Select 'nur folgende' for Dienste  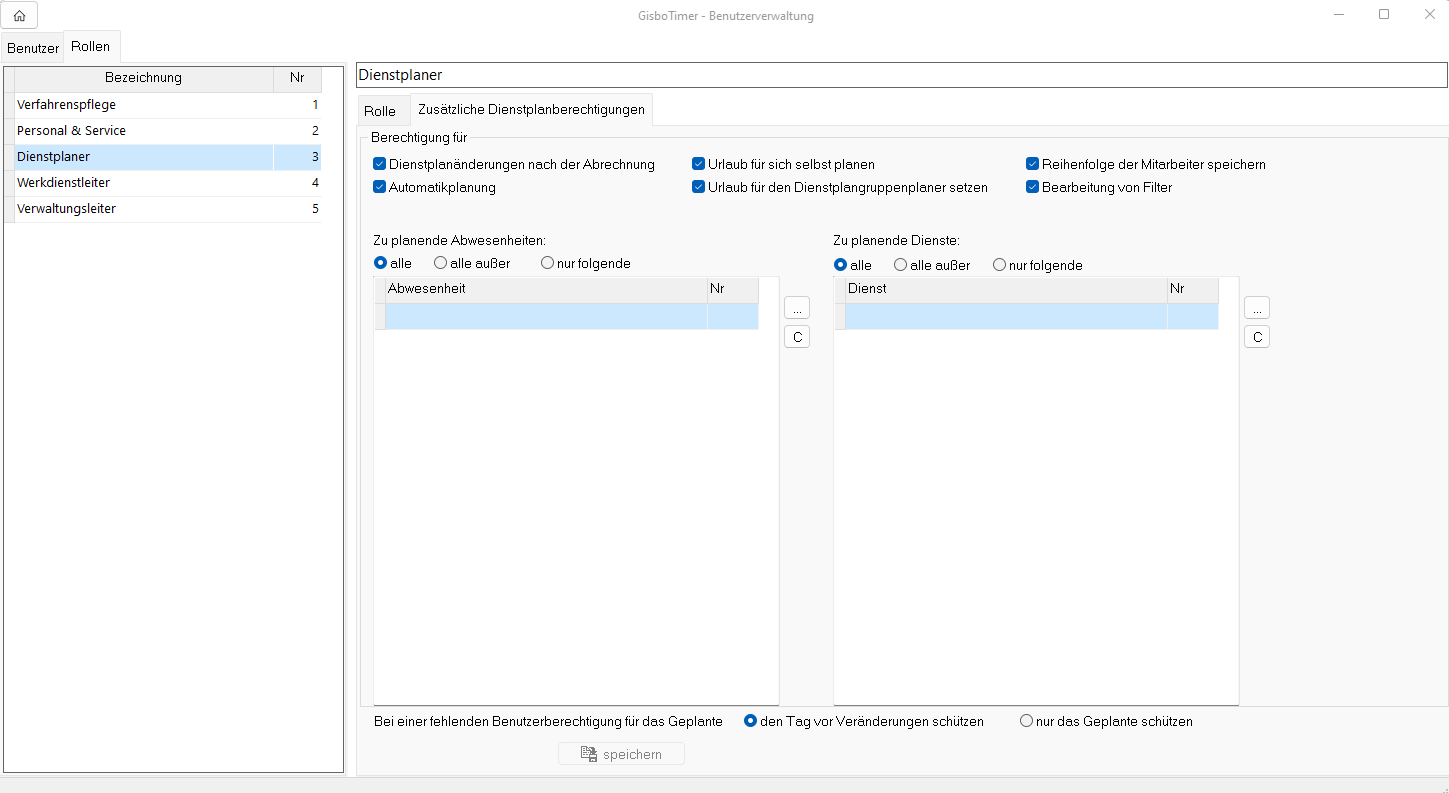click(999, 265)
